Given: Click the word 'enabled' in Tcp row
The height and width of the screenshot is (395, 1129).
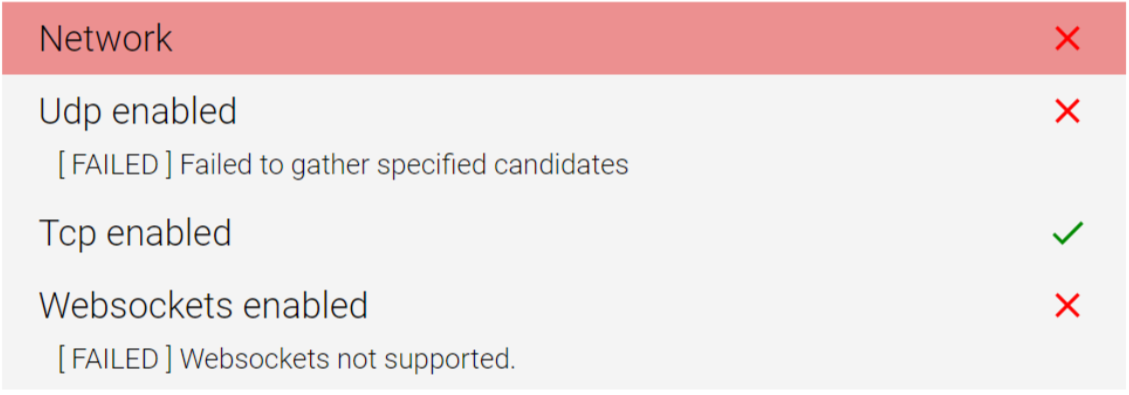Looking at the screenshot, I should click(168, 235).
